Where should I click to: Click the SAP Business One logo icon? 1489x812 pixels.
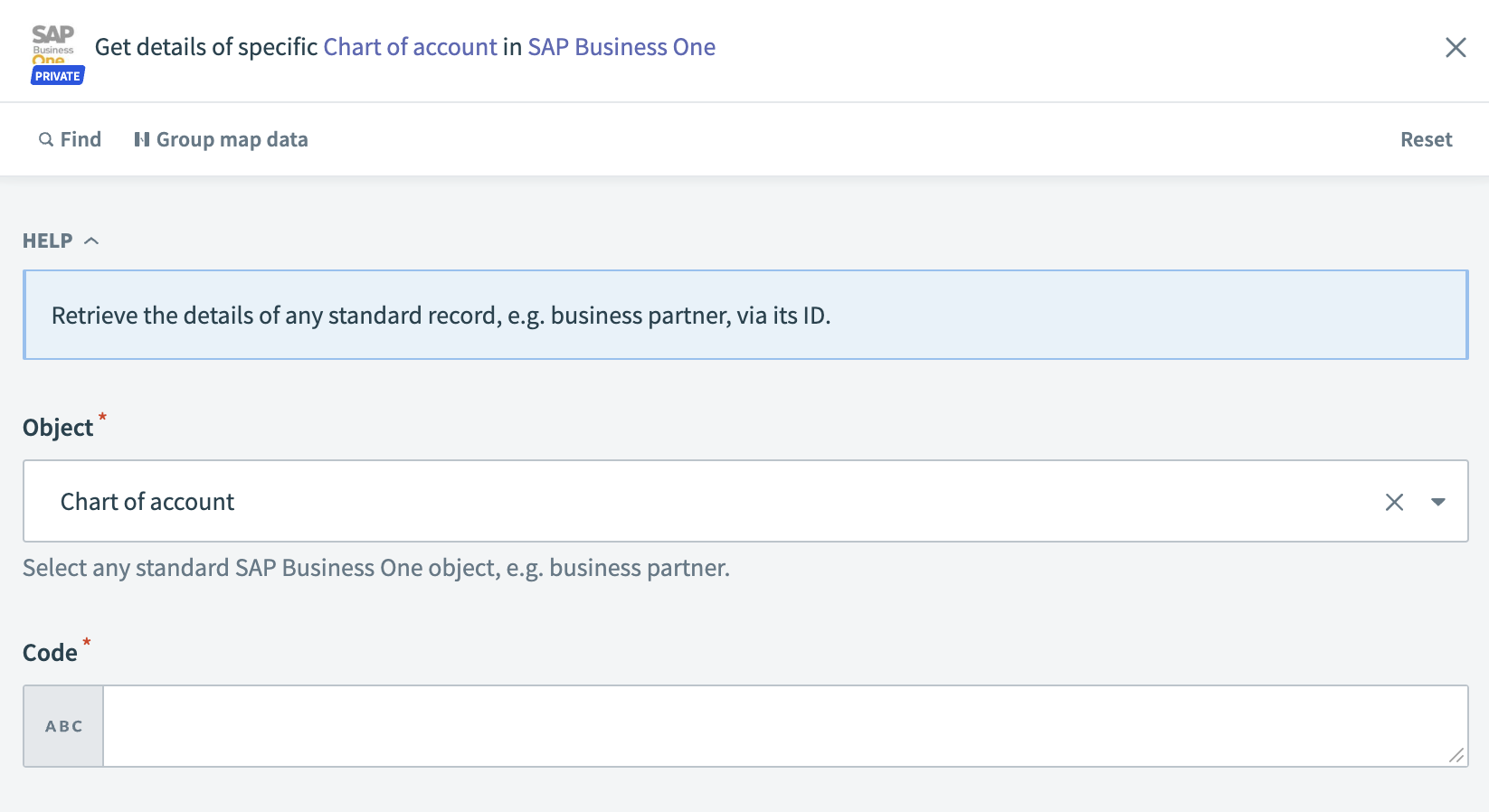[x=53, y=46]
